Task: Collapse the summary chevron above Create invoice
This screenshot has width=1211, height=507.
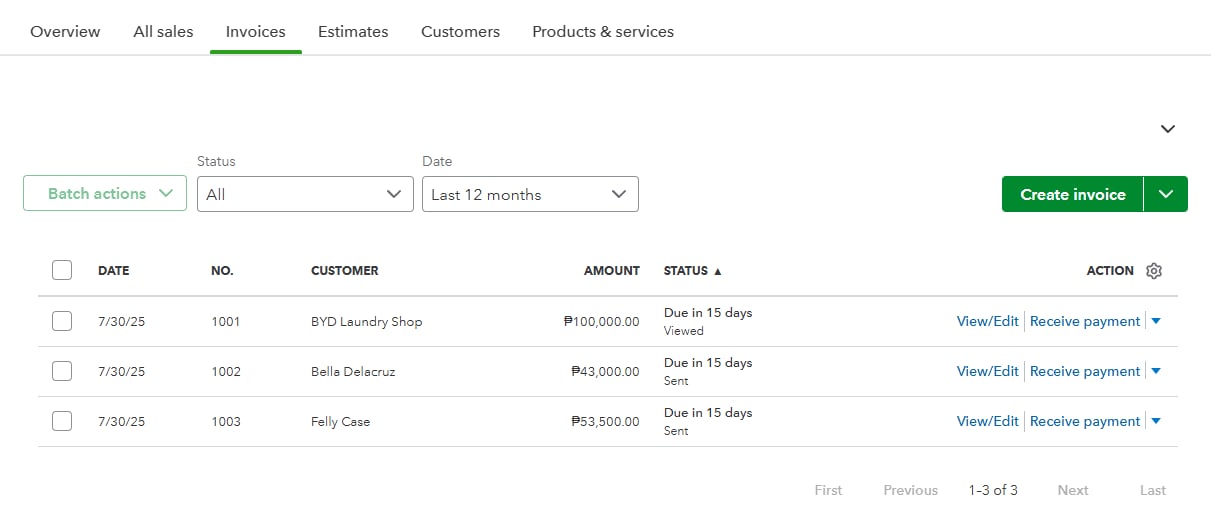Action: [x=1167, y=129]
